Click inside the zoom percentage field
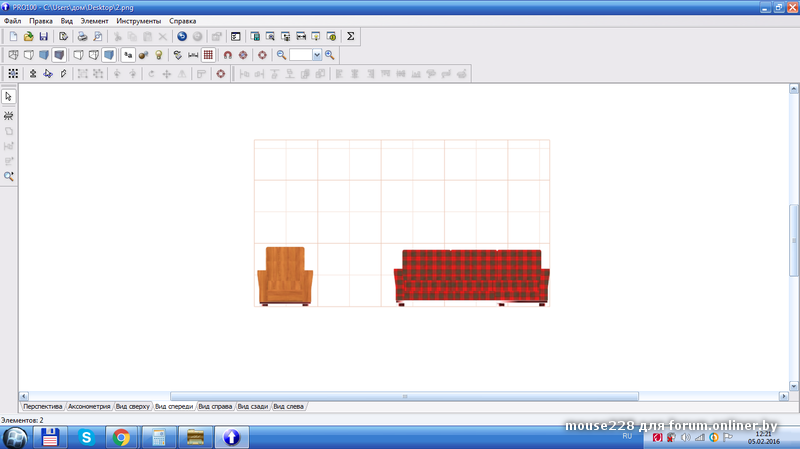 click(301, 55)
